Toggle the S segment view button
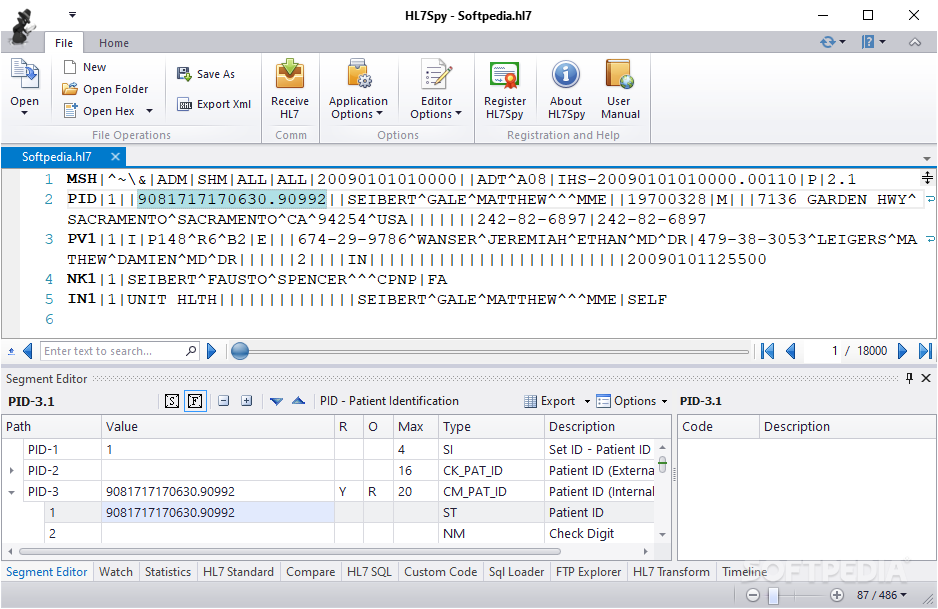Image resolution: width=938 pixels, height=609 pixels. pos(172,401)
